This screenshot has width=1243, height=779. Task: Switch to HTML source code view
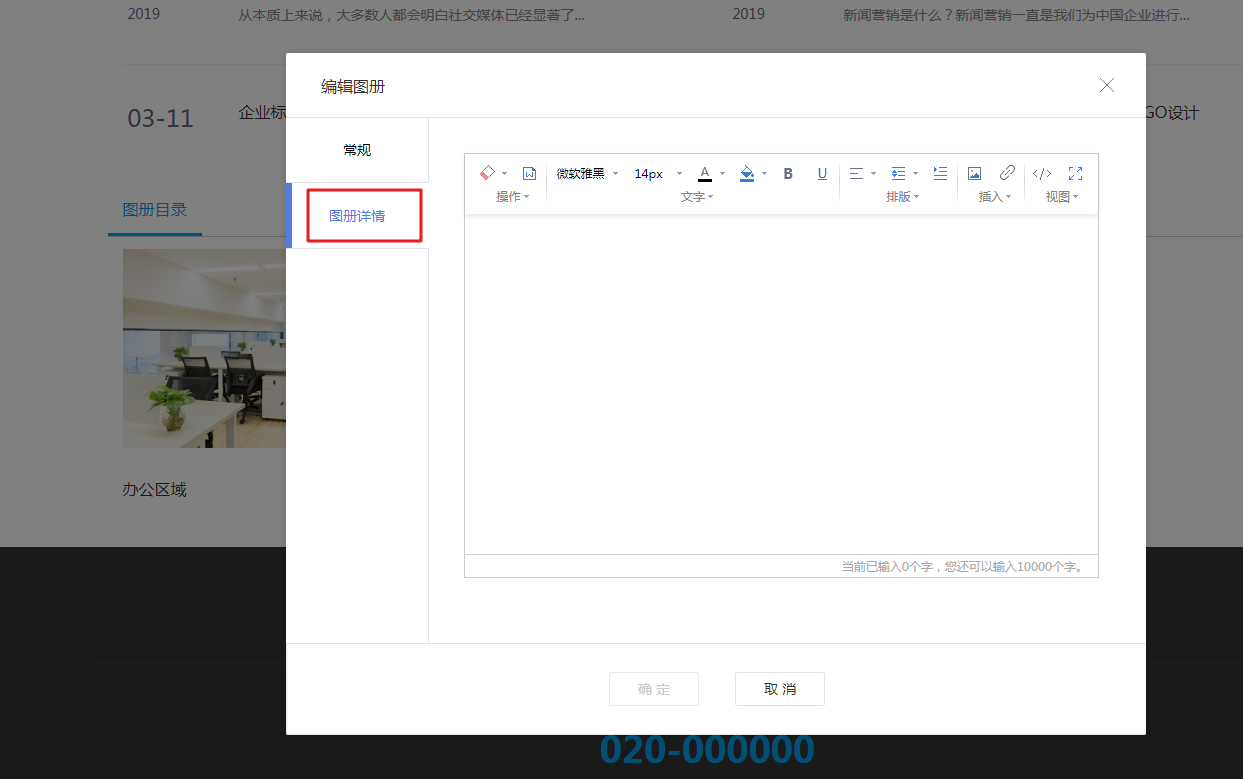pyautogui.click(x=1042, y=173)
